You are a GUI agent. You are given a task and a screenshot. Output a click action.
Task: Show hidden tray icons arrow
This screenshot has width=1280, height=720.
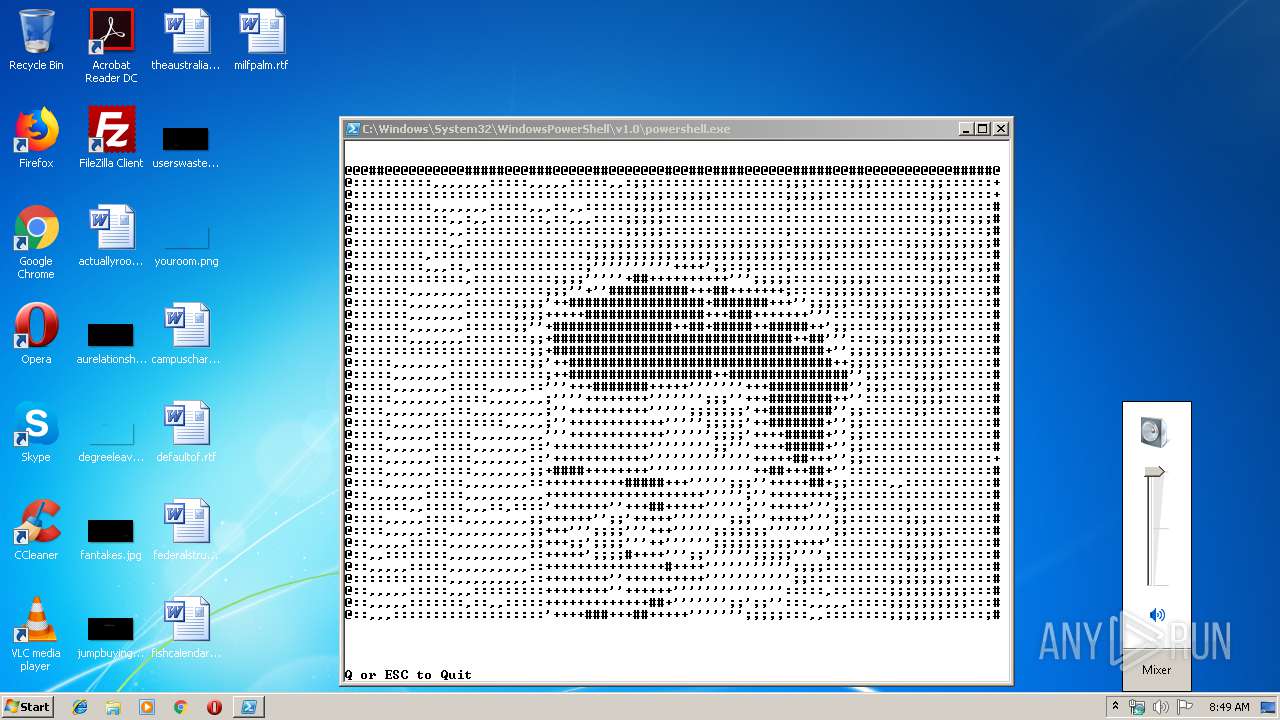1115,706
